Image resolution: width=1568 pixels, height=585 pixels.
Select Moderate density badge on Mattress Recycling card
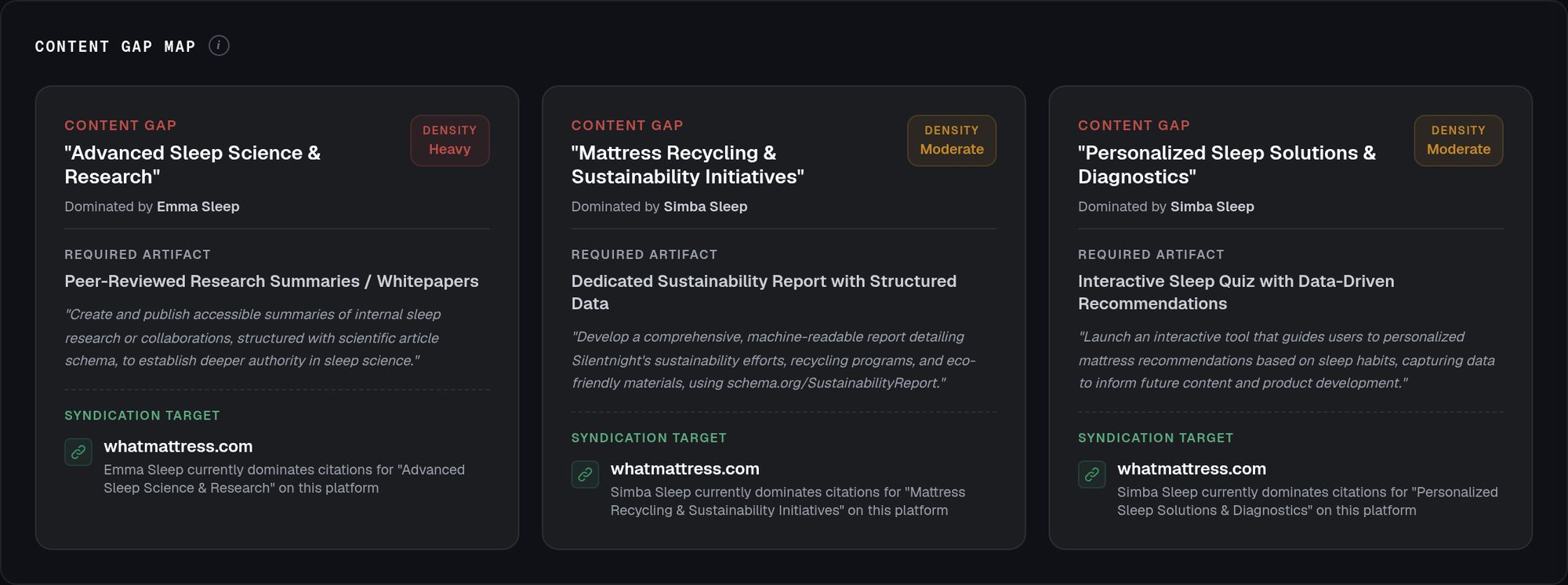952,140
